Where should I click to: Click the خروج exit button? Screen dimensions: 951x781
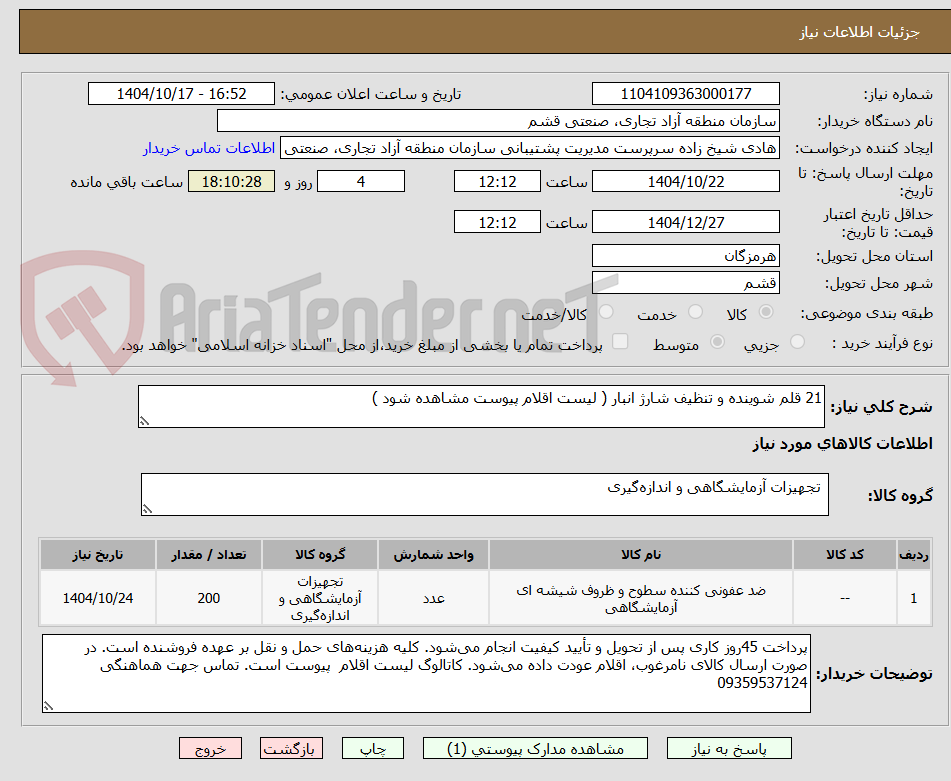click(209, 747)
